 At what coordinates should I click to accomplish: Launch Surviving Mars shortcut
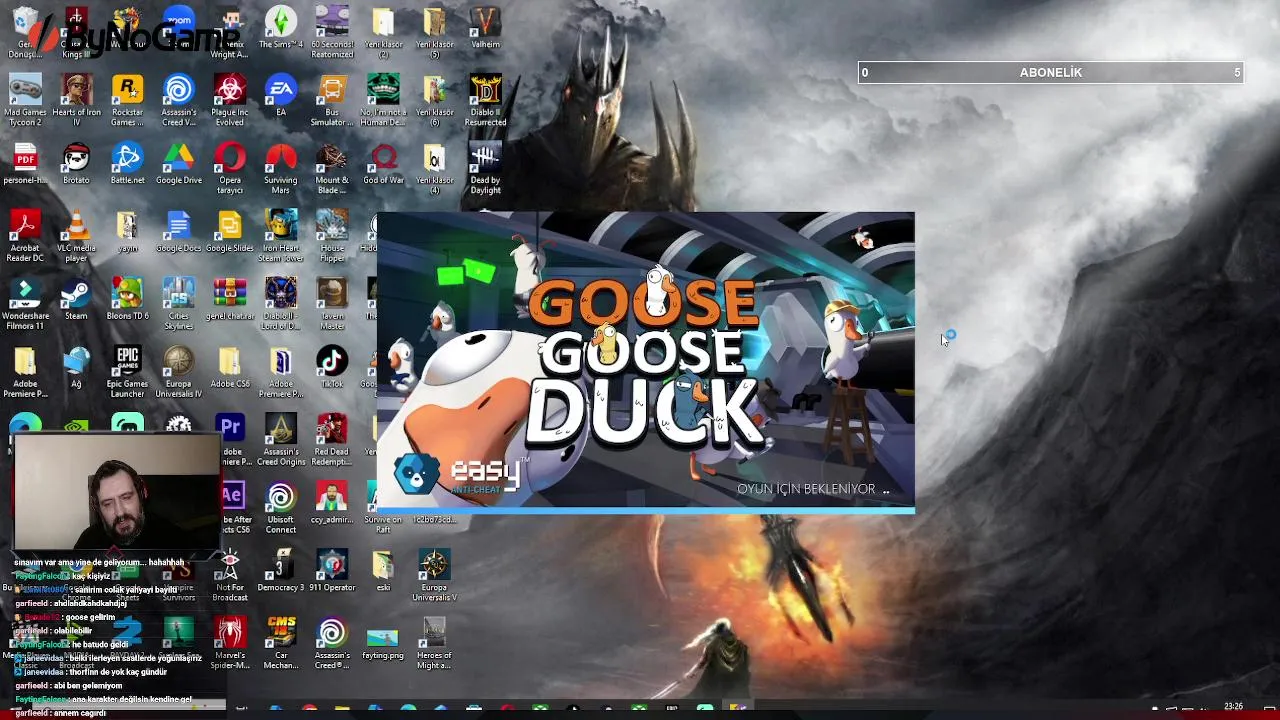click(x=281, y=166)
